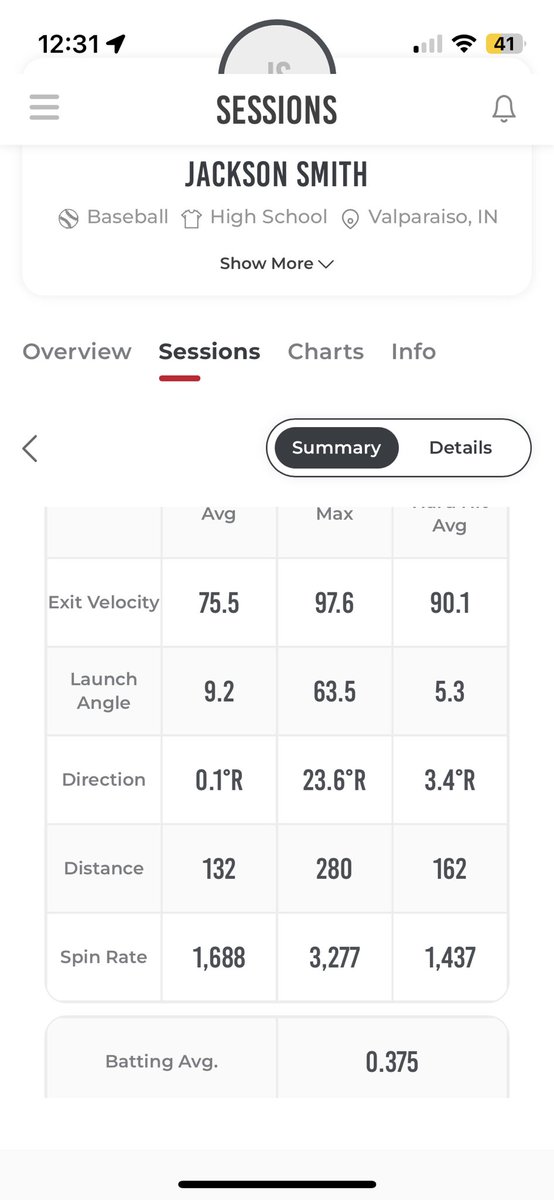
Task: Tap the back chevron arrow
Action: [30, 448]
